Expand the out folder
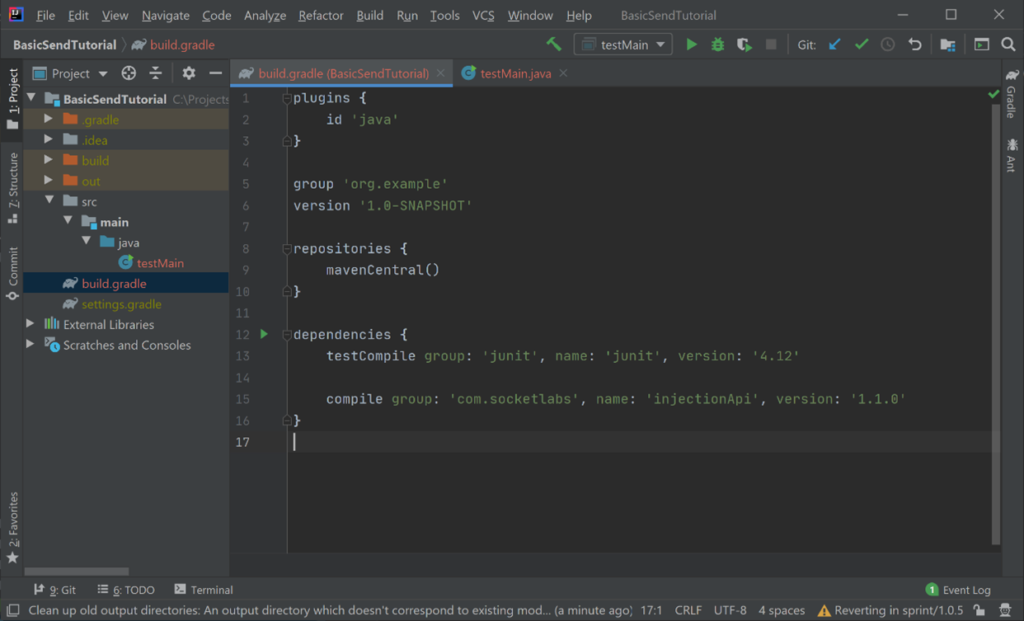Screen dimensions: 1024x621 point(48,180)
